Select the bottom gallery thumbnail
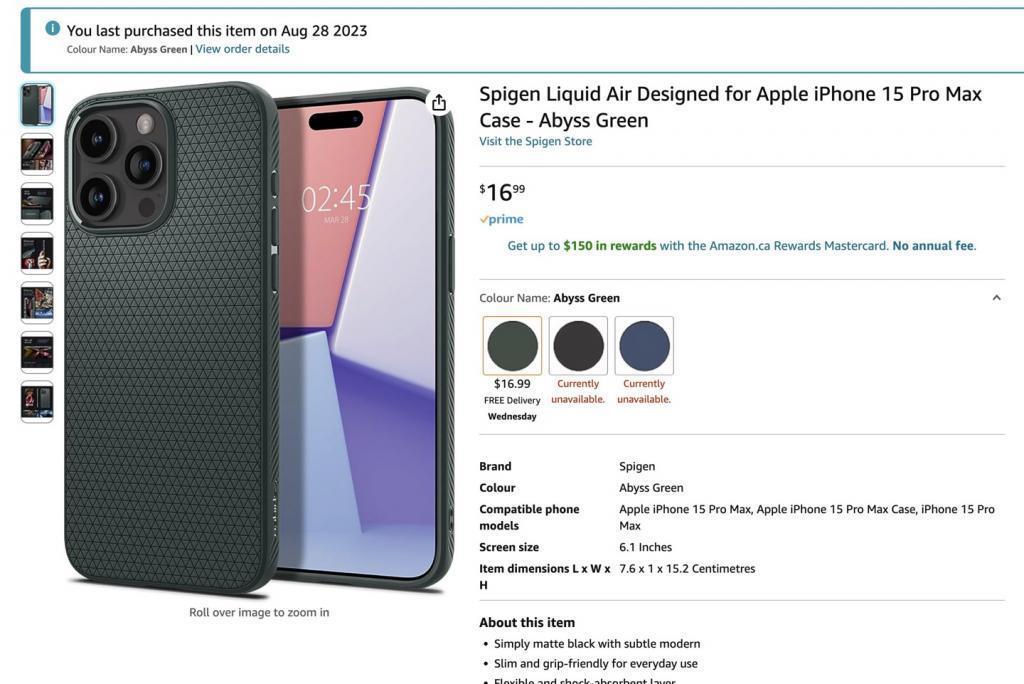This screenshot has width=1024, height=684. click(36, 400)
